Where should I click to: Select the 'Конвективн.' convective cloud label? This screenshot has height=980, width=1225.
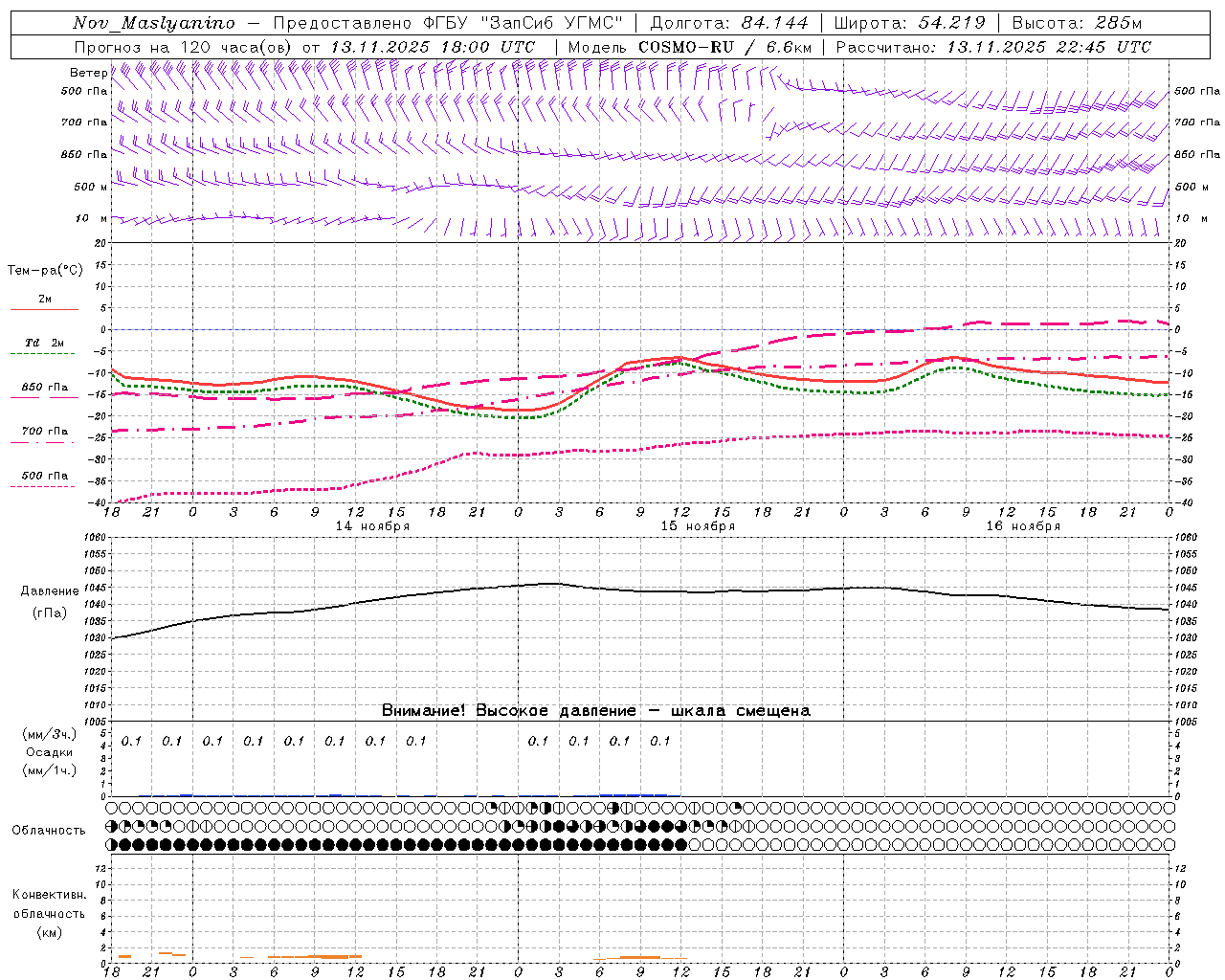coord(49,895)
